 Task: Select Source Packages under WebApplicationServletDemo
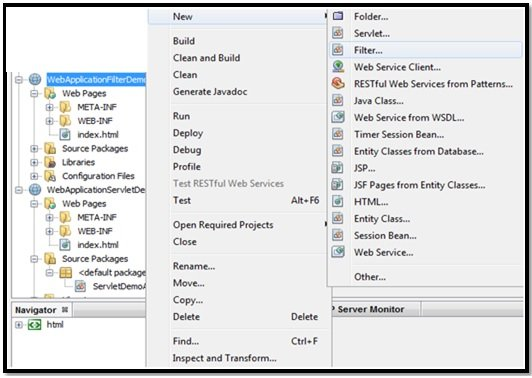(x=95, y=259)
